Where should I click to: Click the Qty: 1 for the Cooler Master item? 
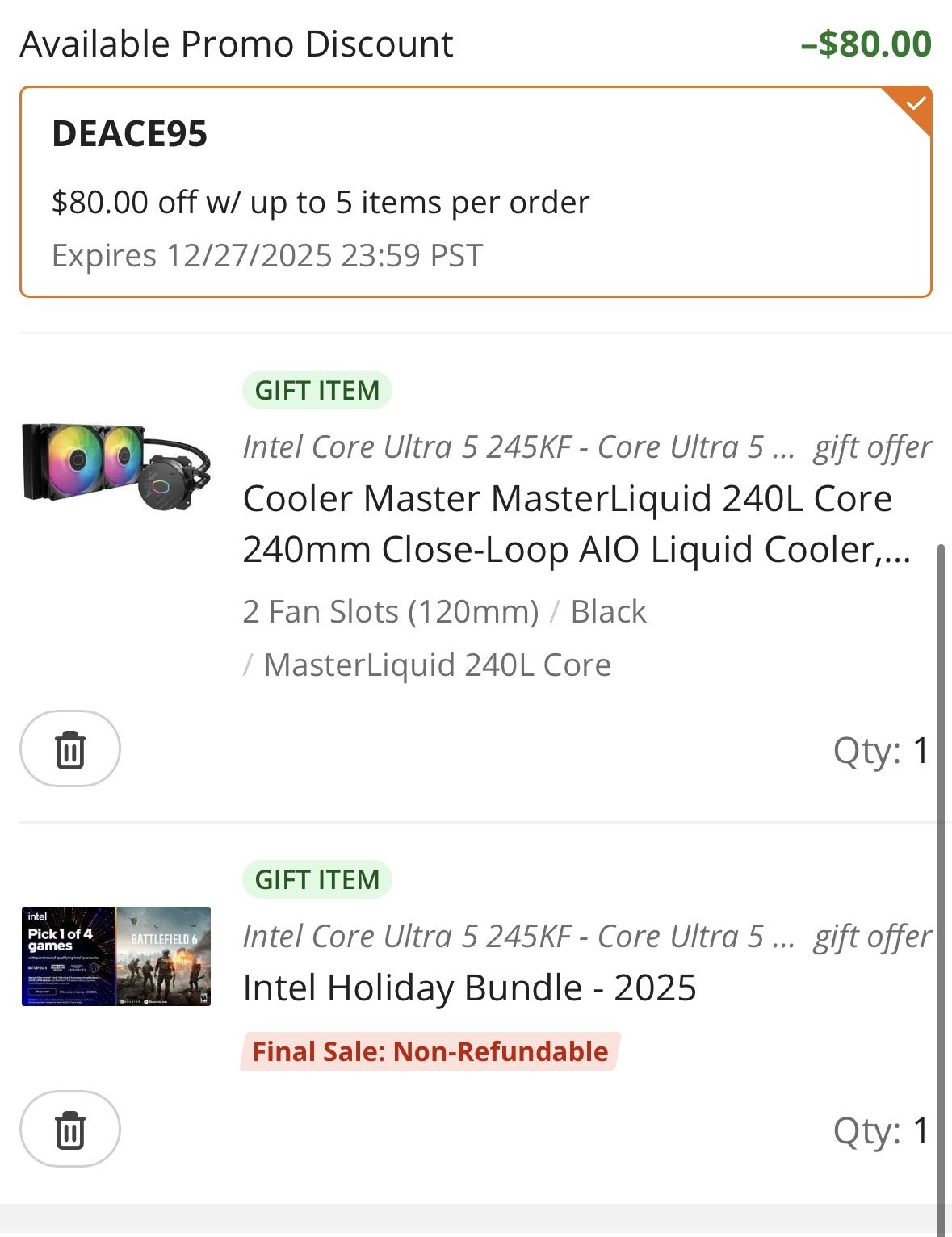click(881, 750)
